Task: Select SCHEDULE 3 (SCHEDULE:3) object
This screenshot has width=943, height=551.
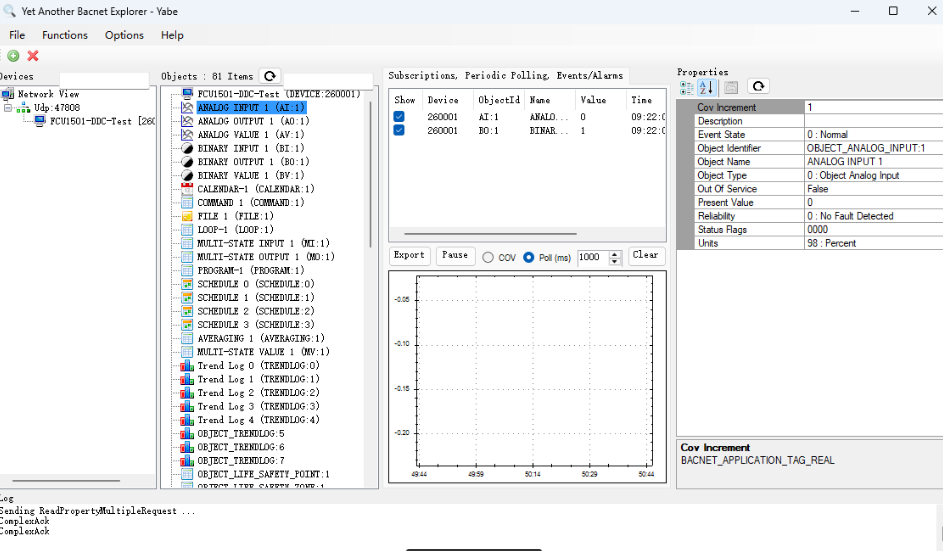Action: tap(256, 325)
